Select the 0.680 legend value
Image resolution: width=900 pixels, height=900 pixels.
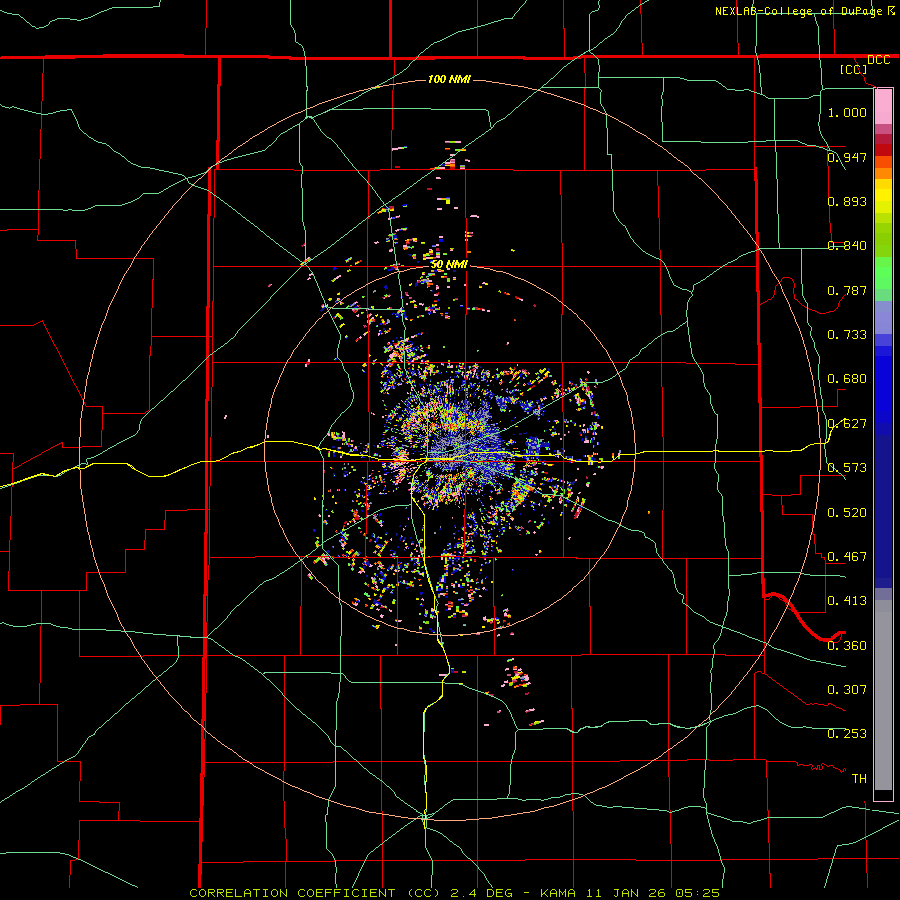(x=847, y=379)
